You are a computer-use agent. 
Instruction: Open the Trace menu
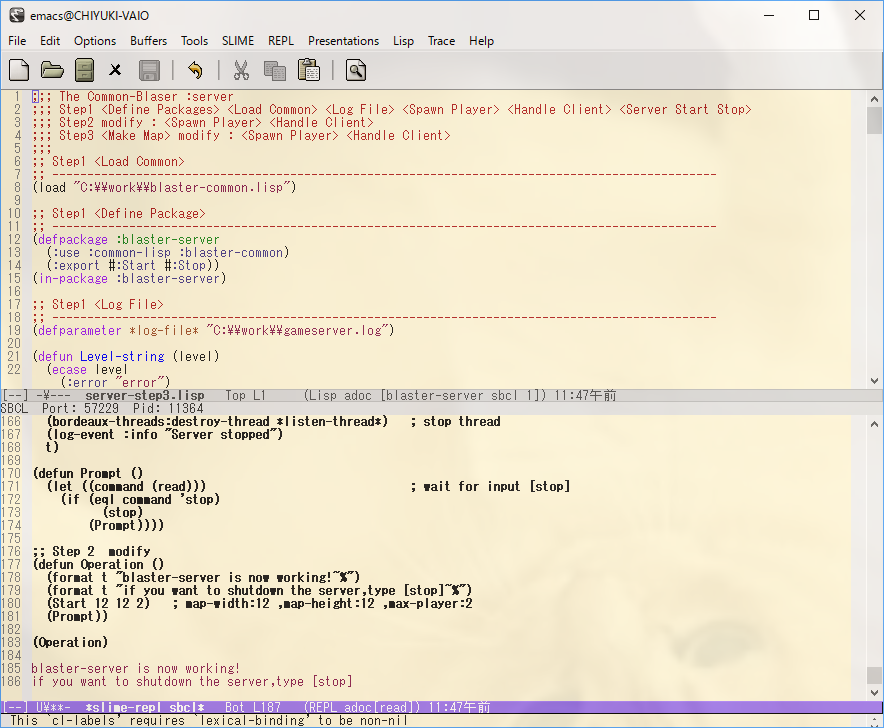click(441, 41)
